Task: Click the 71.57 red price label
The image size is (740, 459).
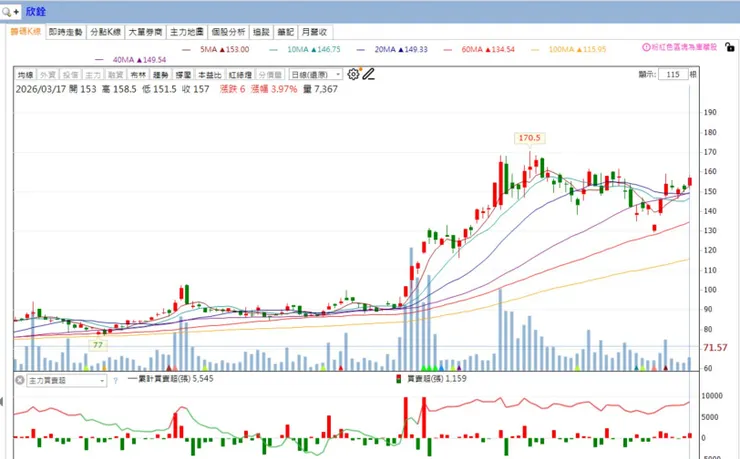Action: click(715, 348)
